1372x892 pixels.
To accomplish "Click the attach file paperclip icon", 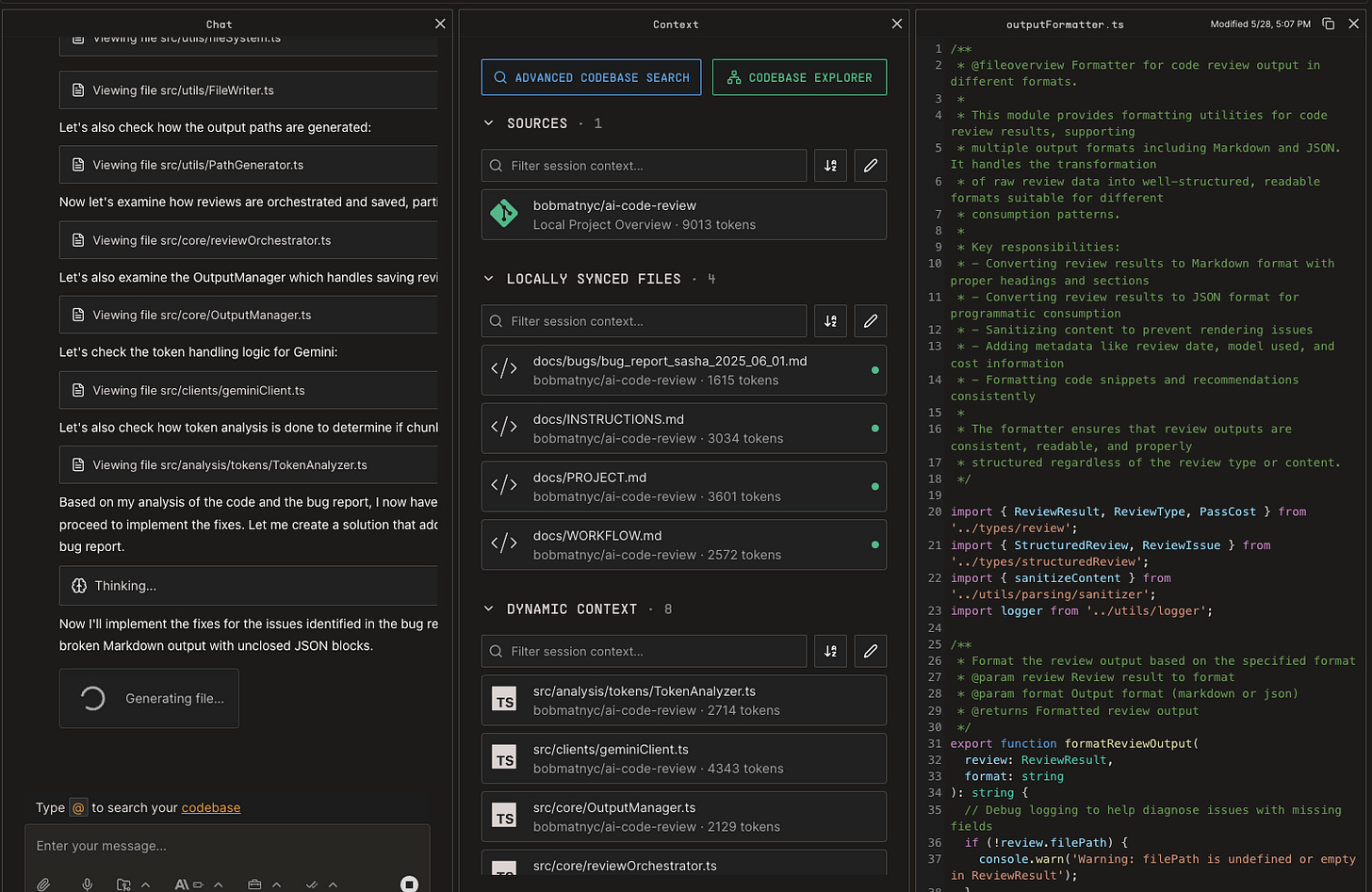I will (x=43, y=884).
